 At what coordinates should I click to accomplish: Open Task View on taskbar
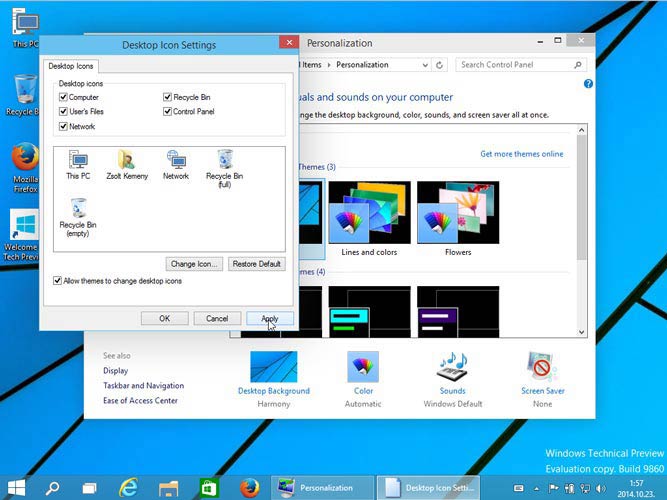pos(89,488)
